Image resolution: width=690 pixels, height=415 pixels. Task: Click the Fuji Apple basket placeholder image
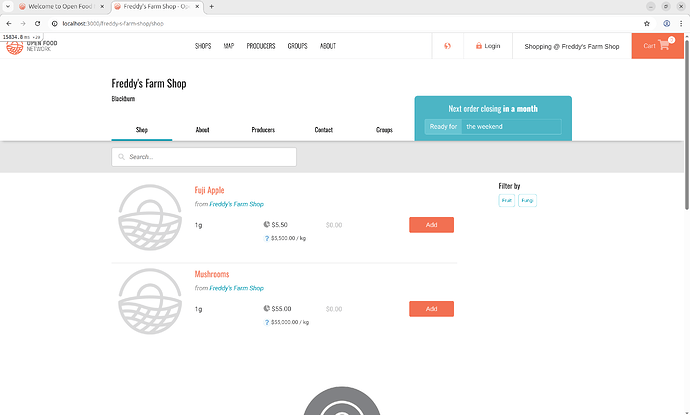click(x=150, y=217)
